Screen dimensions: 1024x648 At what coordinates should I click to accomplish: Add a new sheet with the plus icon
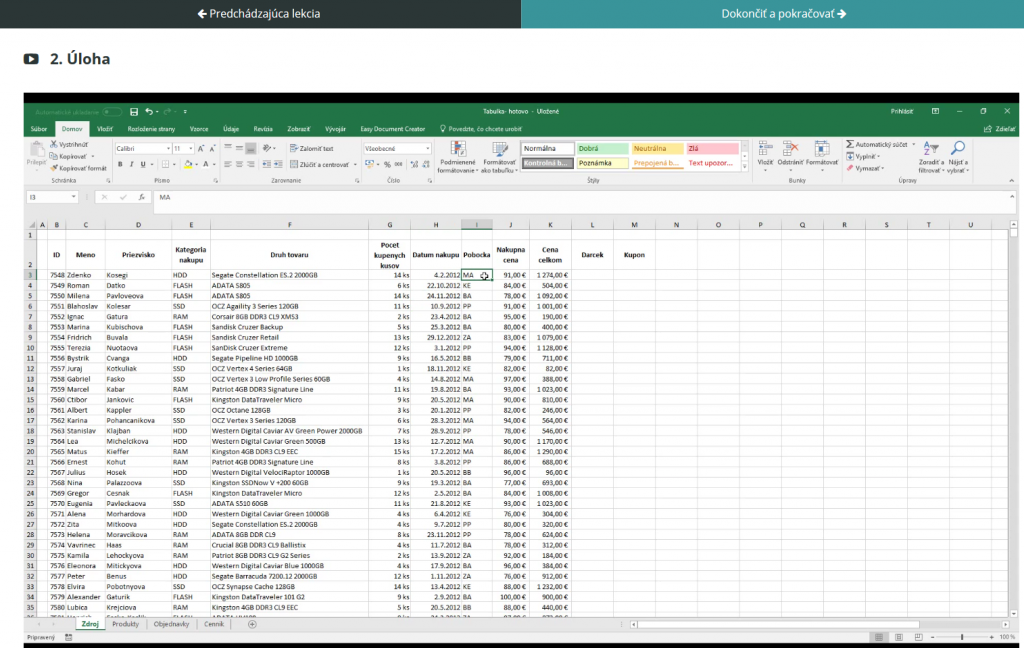253,624
